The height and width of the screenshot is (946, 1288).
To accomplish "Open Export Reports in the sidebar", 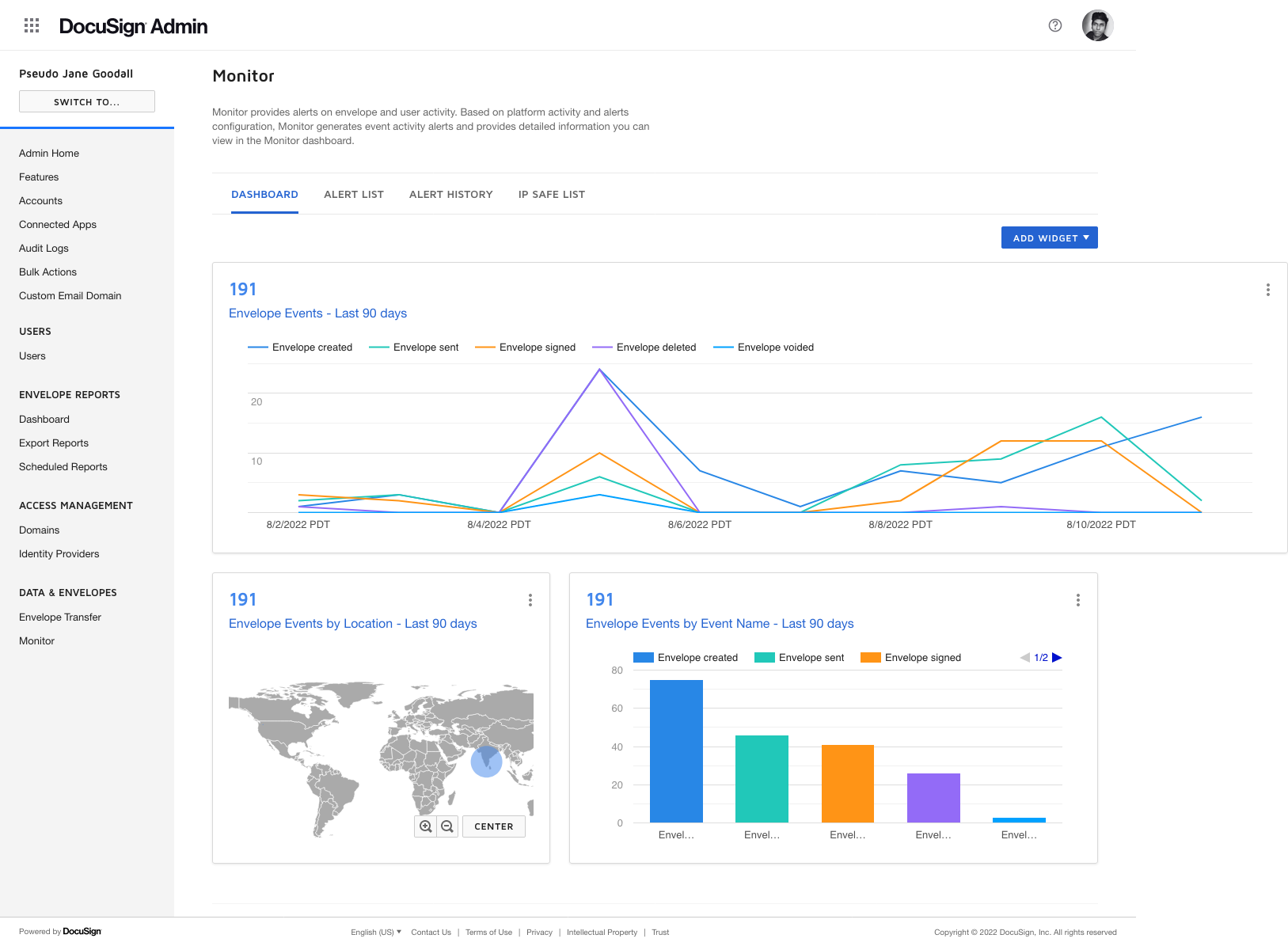I will coord(54,443).
